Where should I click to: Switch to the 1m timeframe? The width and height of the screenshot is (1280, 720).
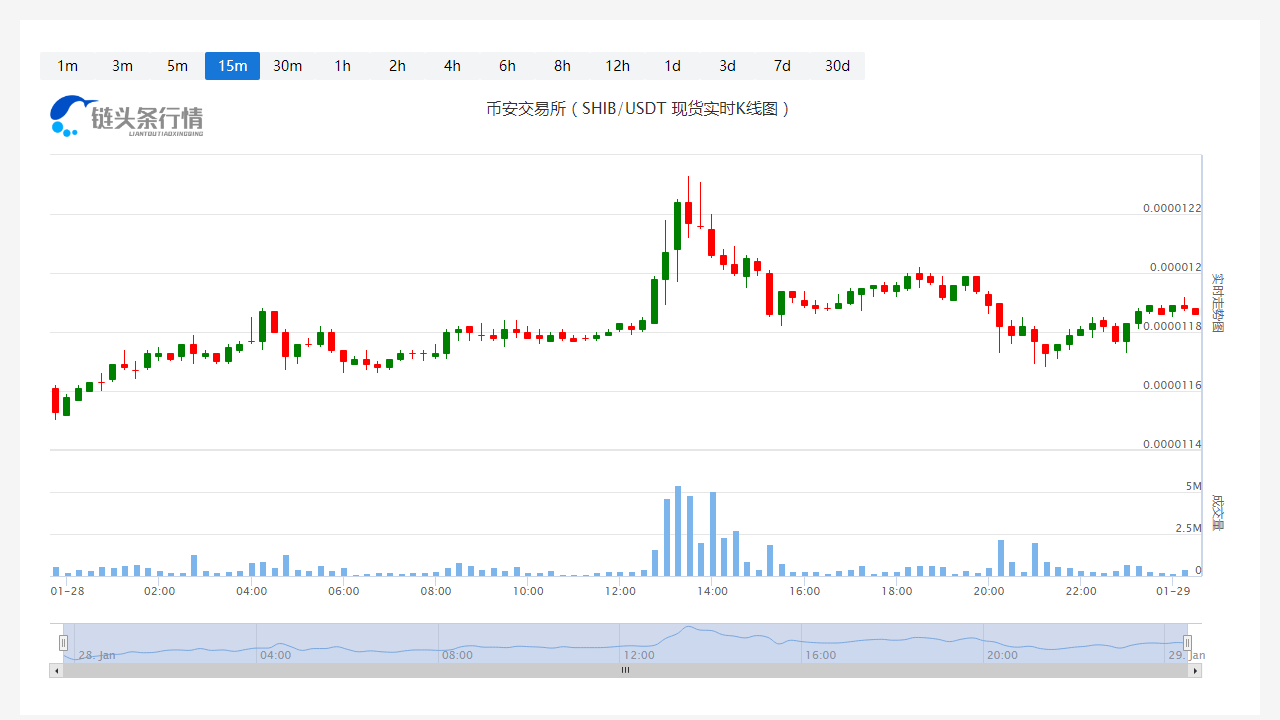[x=67, y=66]
